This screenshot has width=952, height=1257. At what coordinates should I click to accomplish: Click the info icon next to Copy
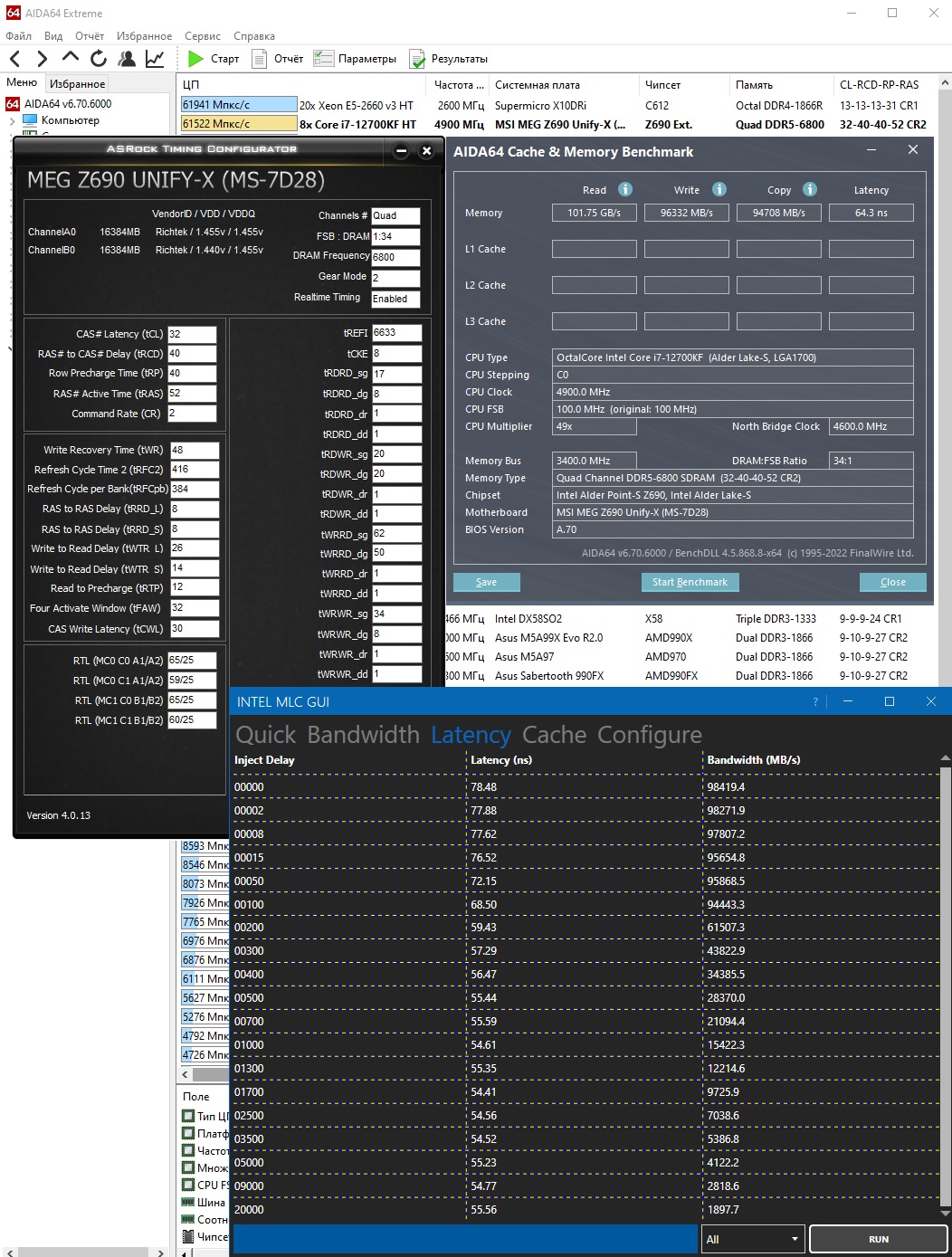pos(810,189)
